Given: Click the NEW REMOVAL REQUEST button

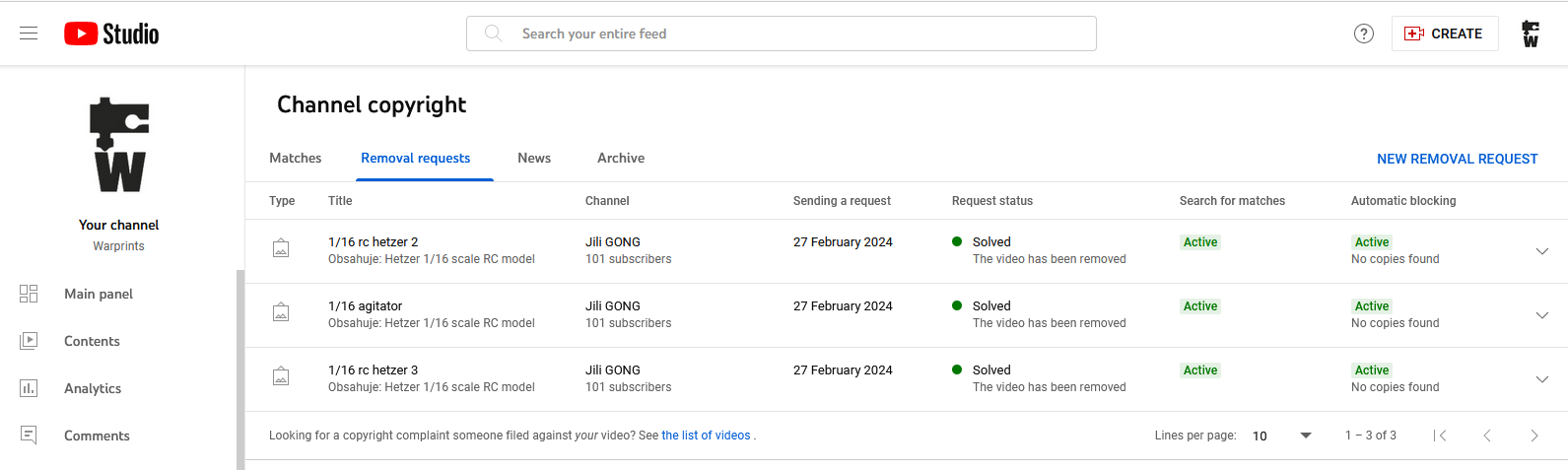Looking at the screenshot, I should click(1457, 159).
